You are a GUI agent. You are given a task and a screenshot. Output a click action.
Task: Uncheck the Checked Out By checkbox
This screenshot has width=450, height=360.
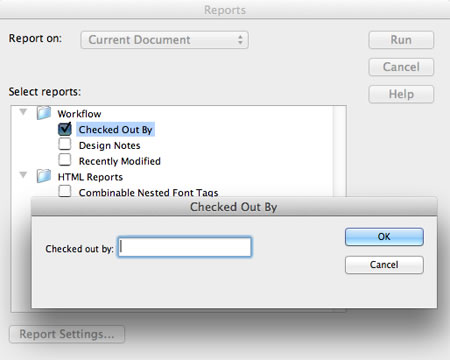pos(65,129)
